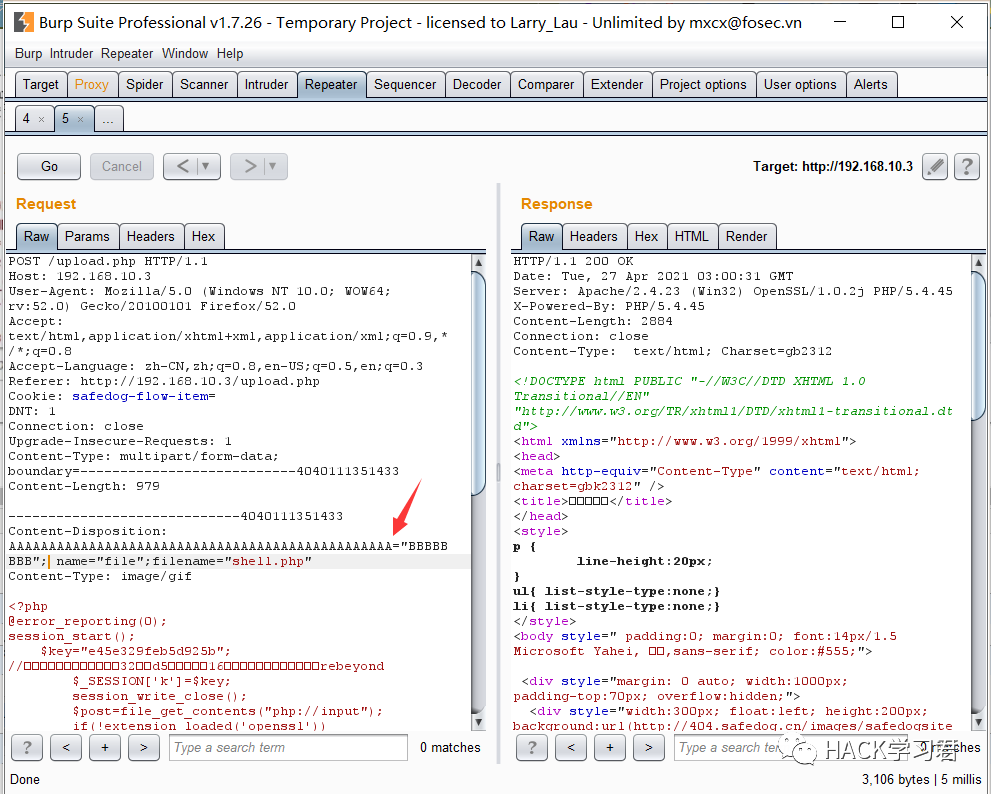Click the "HTTP/1.1 200 OK" response status line
This screenshot has height=794, width=991.
coord(573,261)
